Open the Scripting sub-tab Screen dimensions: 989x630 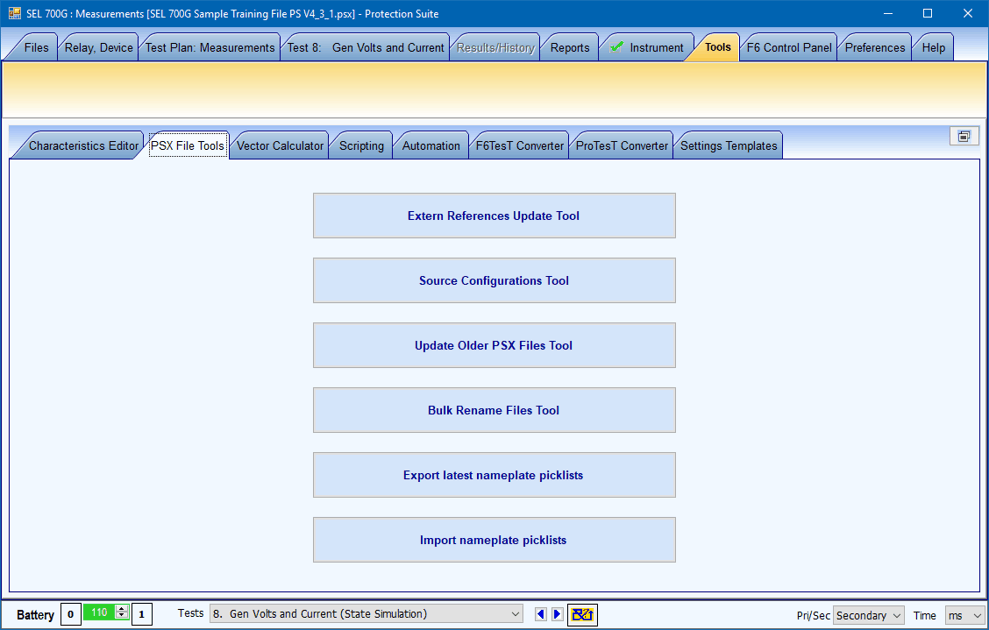[x=361, y=146]
